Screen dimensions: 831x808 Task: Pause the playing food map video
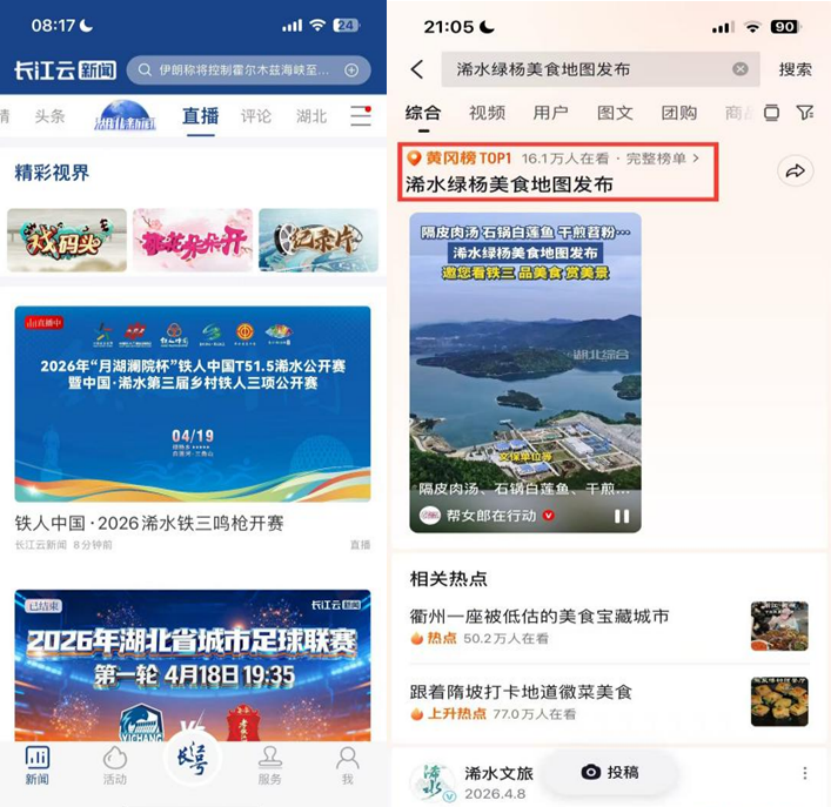(622, 516)
